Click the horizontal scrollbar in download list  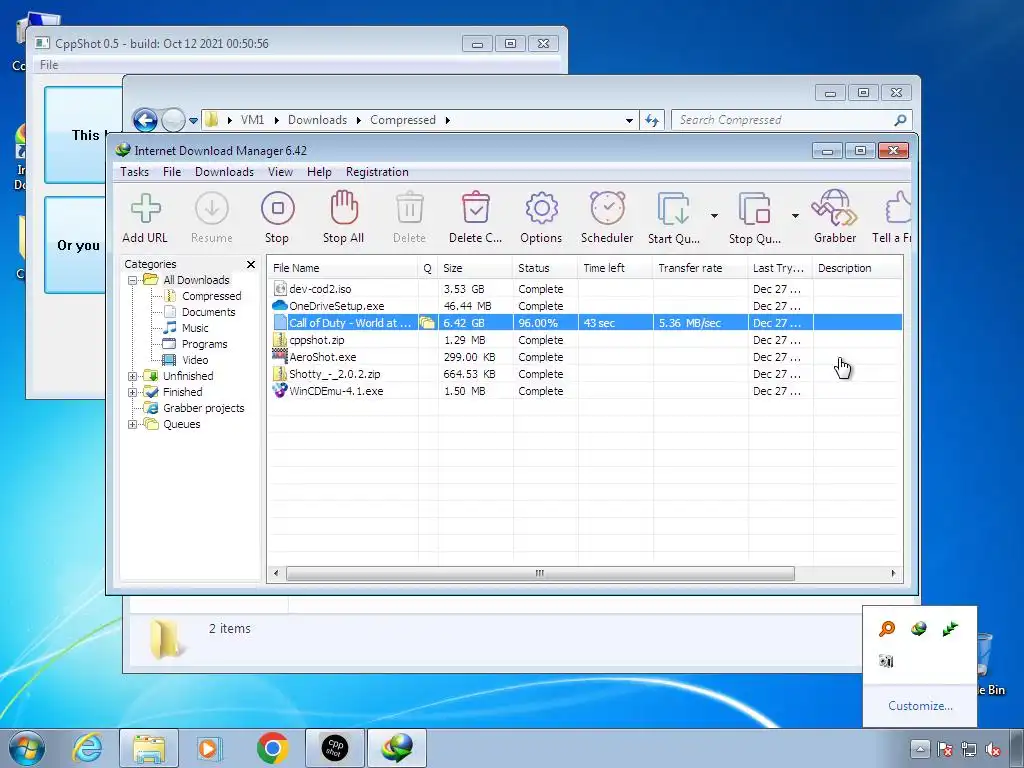click(540, 573)
